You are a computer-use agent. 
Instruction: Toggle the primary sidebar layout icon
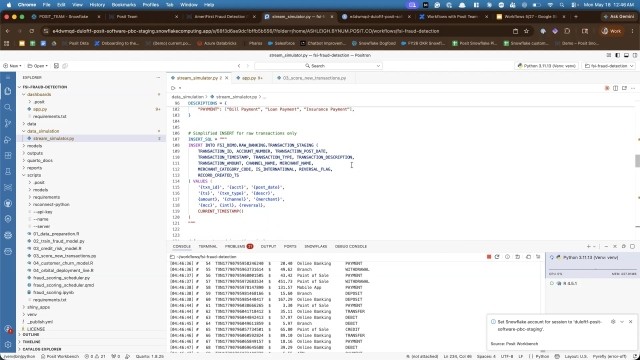(618, 55)
